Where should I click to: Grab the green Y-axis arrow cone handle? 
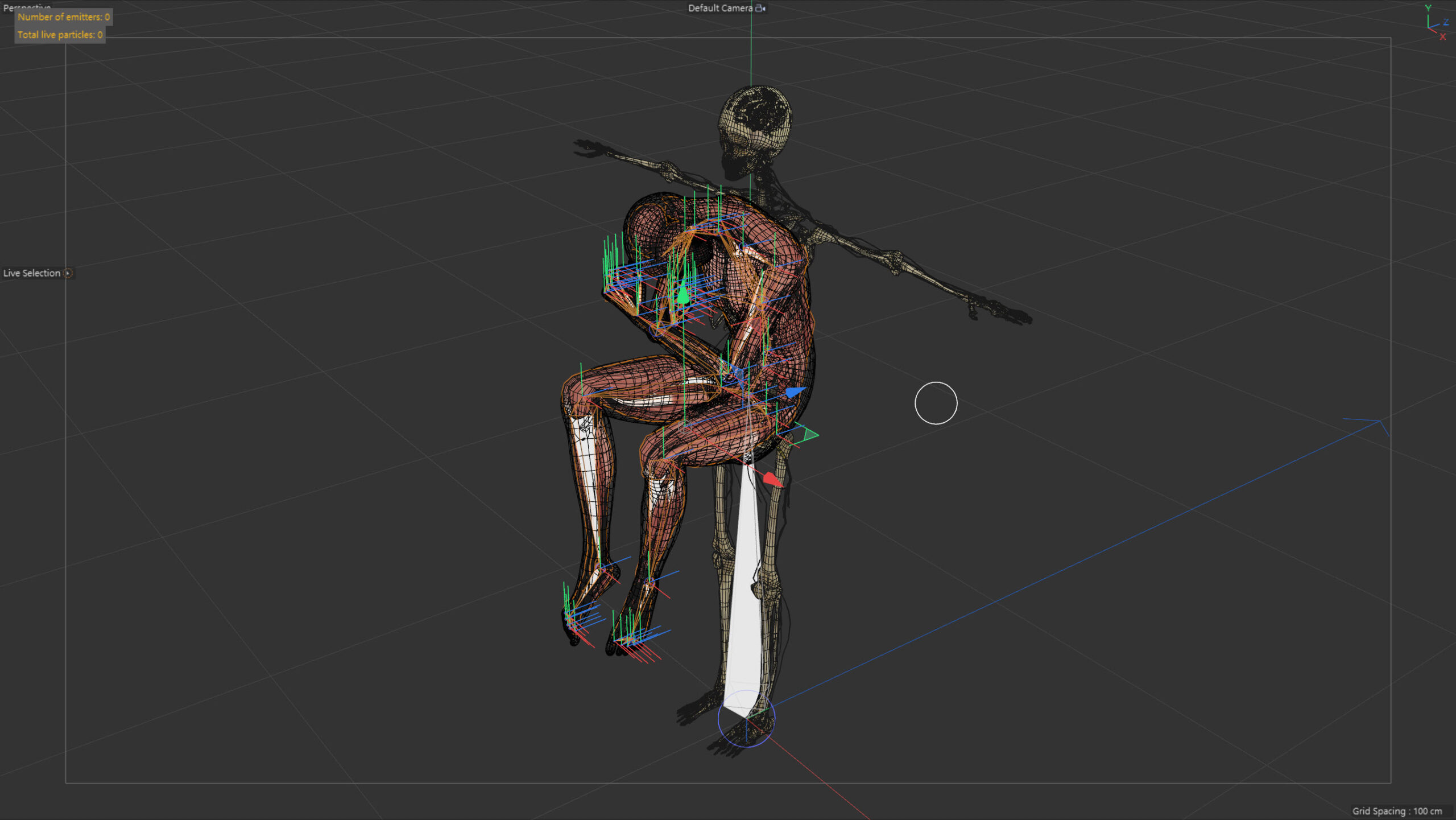pos(683,295)
